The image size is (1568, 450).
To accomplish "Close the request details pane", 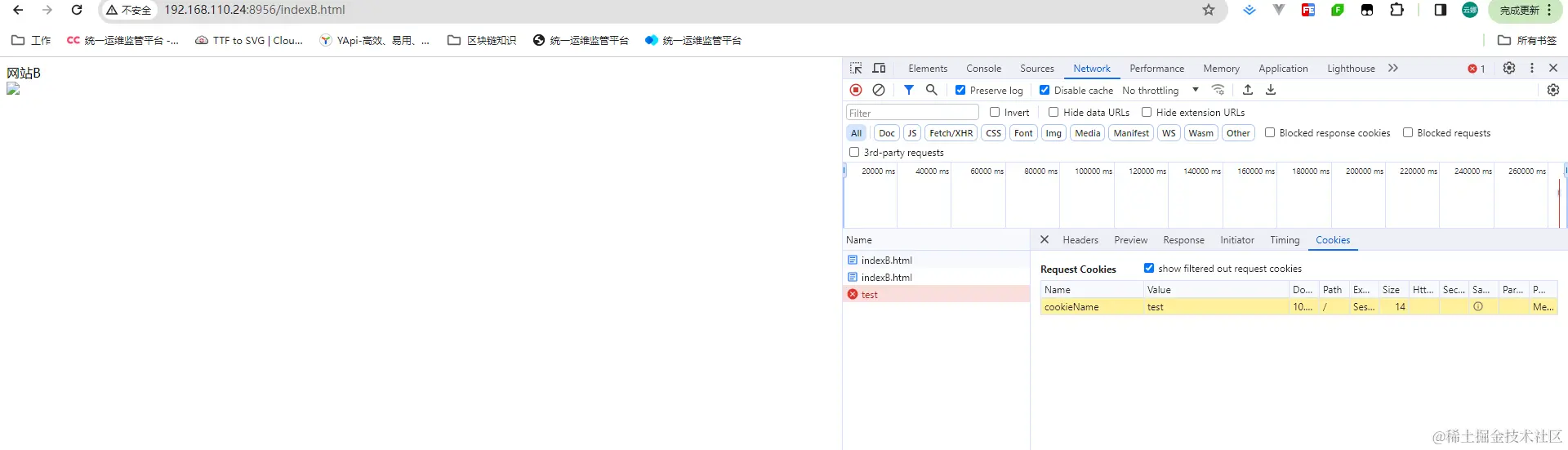I will coord(1045,240).
